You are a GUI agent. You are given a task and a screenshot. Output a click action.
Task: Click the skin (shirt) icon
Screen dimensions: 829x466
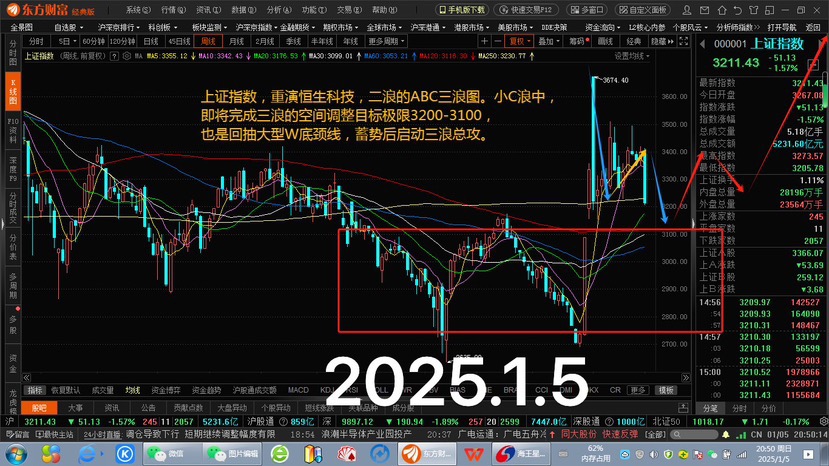click(754, 10)
